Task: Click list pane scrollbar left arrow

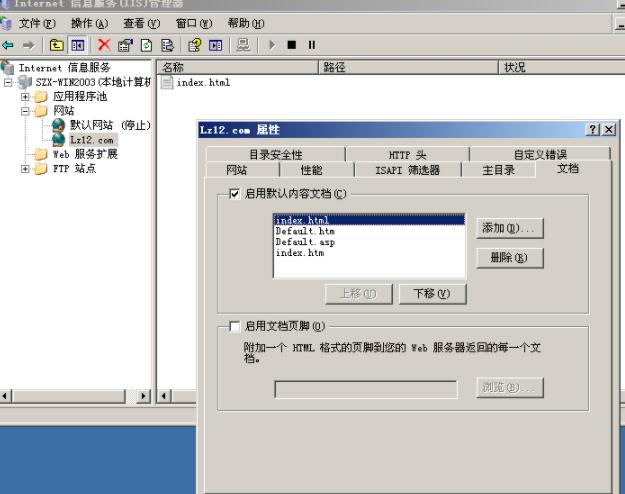Action: [x=164, y=396]
